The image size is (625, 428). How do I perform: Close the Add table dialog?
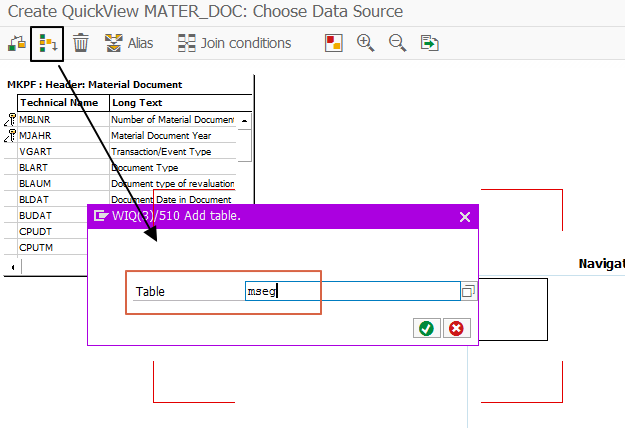pos(465,217)
